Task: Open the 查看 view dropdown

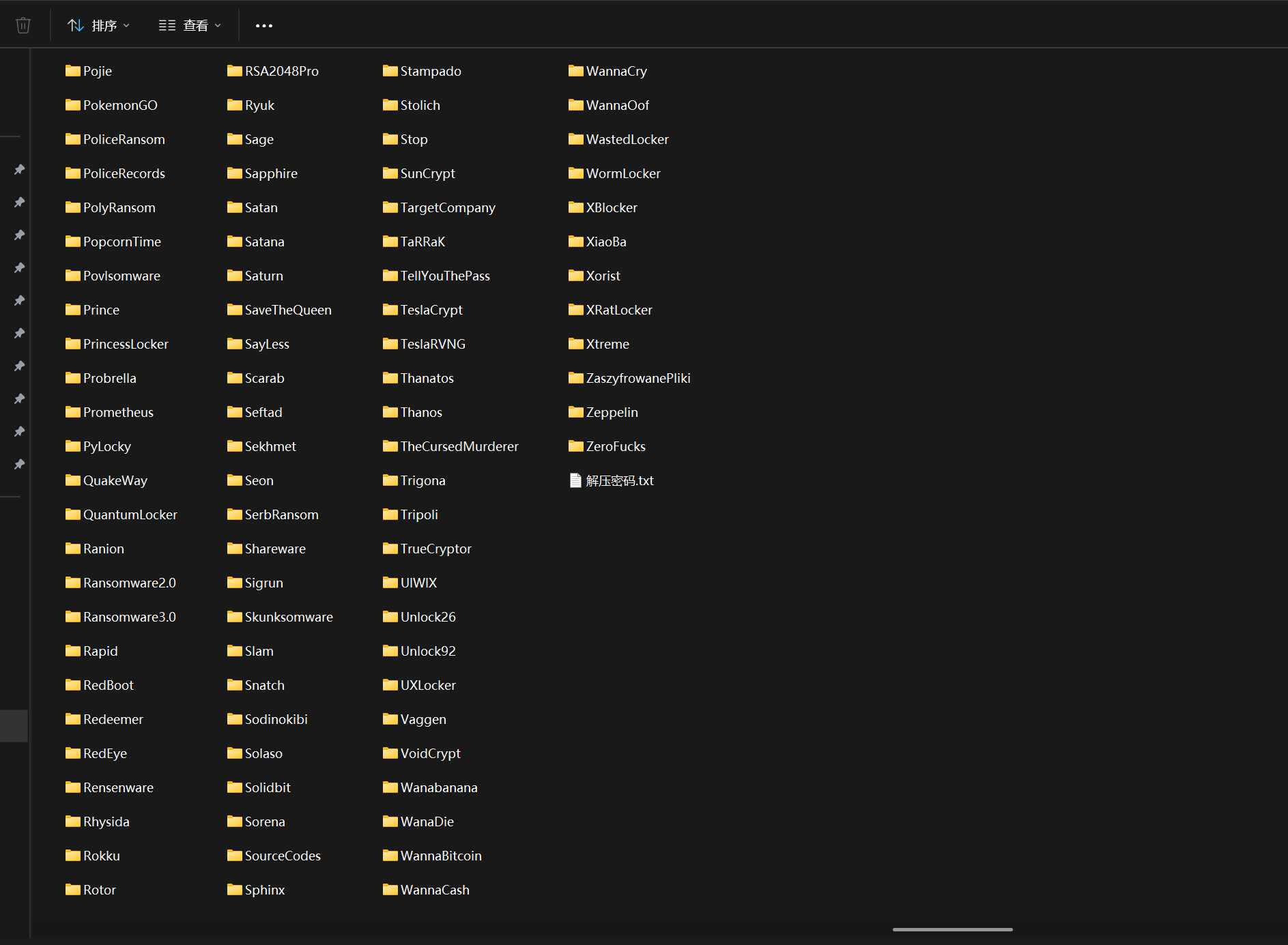Action: pos(190,25)
